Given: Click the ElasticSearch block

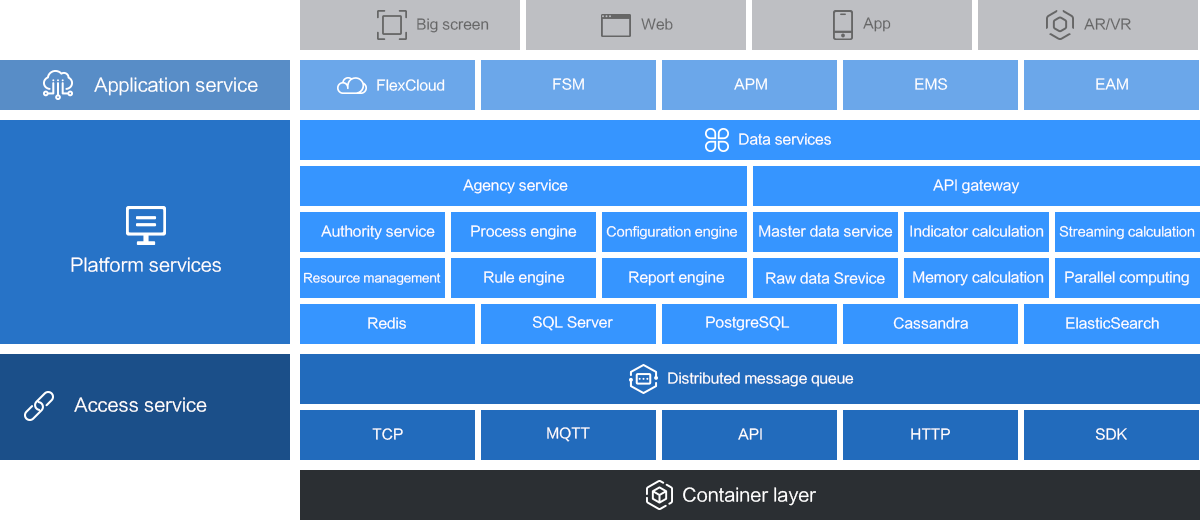Looking at the screenshot, I should (1111, 324).
